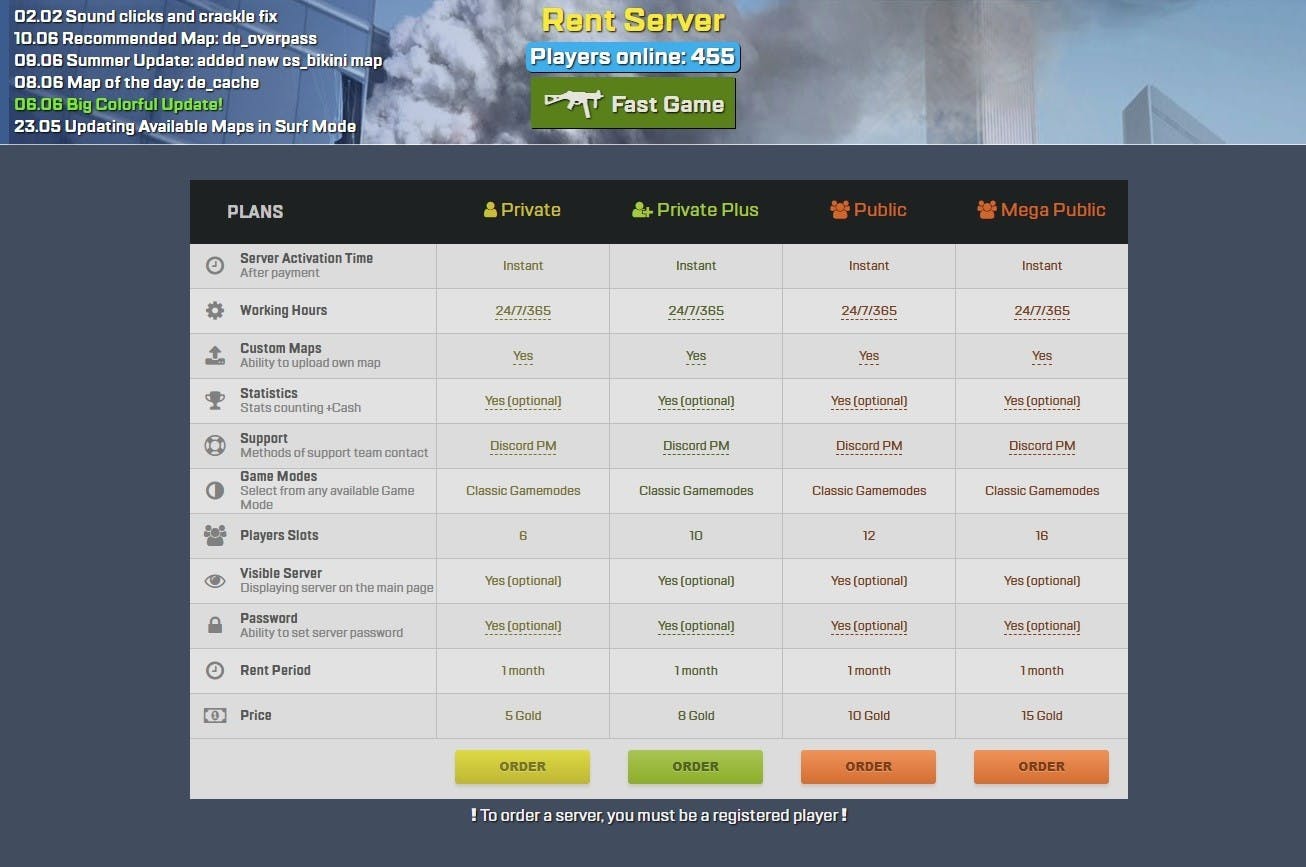This screenshot has height=867, width=1306.
Task: Click the registered player notice text
Action: click(659, 816)
